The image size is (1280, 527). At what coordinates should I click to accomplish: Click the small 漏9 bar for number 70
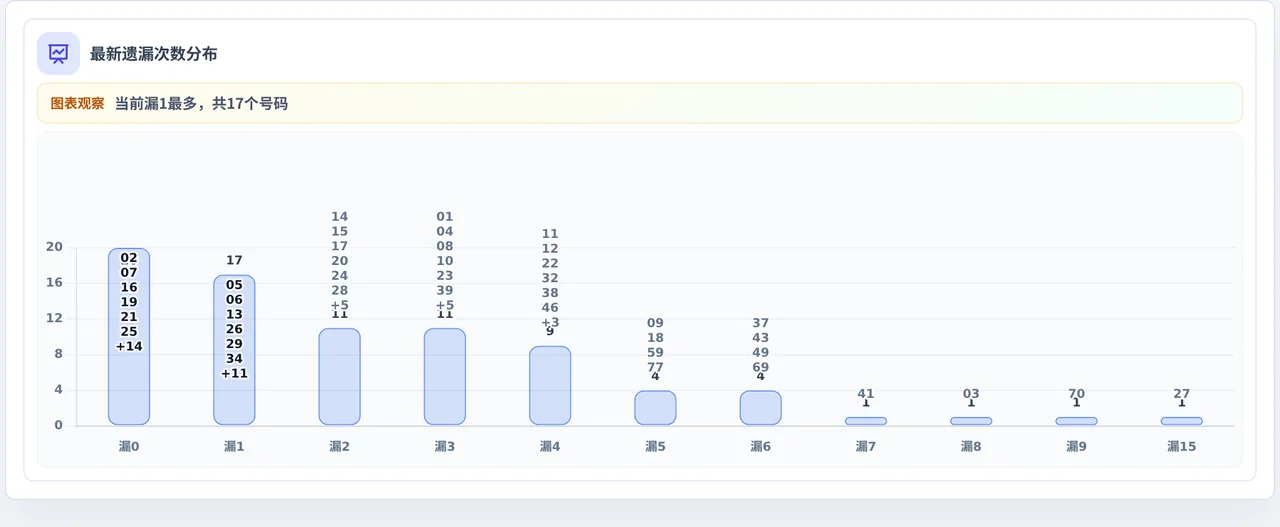click(1076, 421)
